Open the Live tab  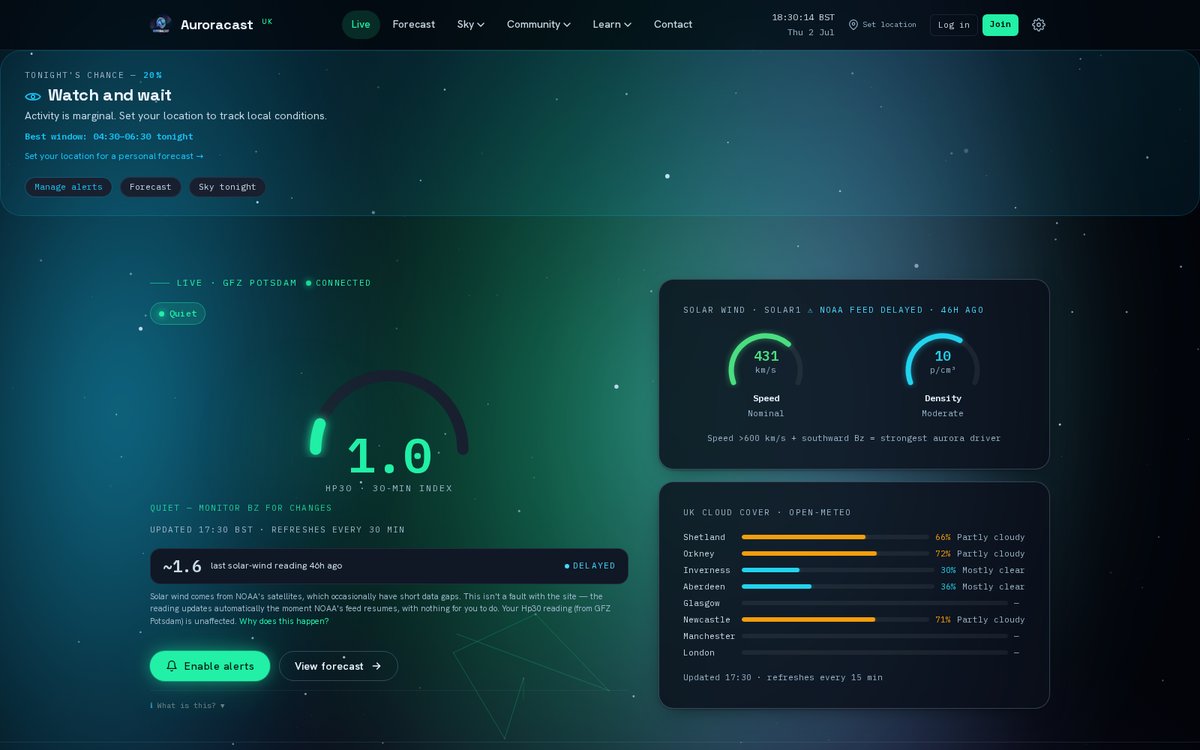point(361,25)
